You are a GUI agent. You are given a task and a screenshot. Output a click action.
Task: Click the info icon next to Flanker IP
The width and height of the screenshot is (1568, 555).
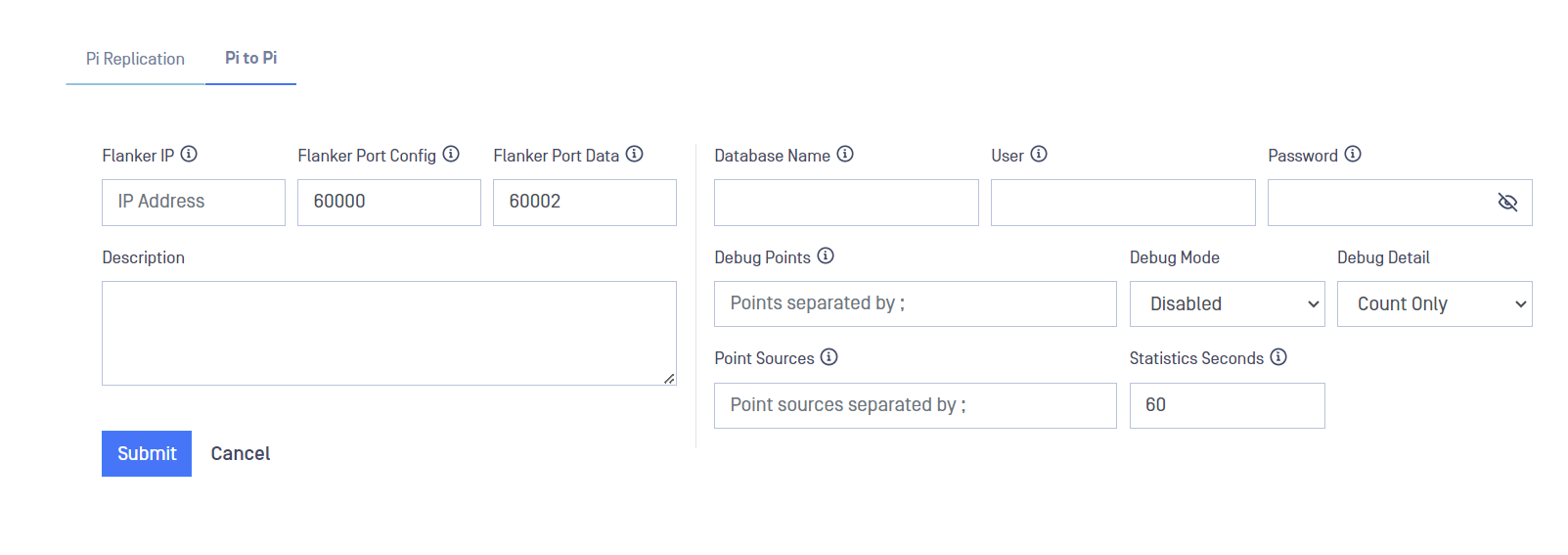[189, 154]
